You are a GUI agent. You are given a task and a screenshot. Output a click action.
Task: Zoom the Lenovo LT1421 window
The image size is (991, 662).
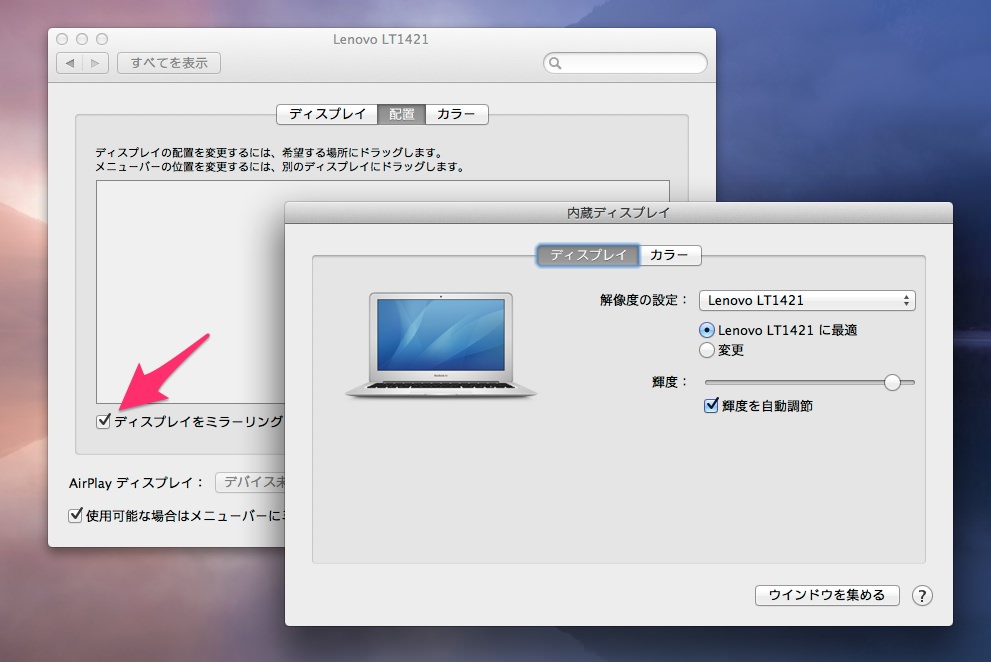click(x=102, y=39)
